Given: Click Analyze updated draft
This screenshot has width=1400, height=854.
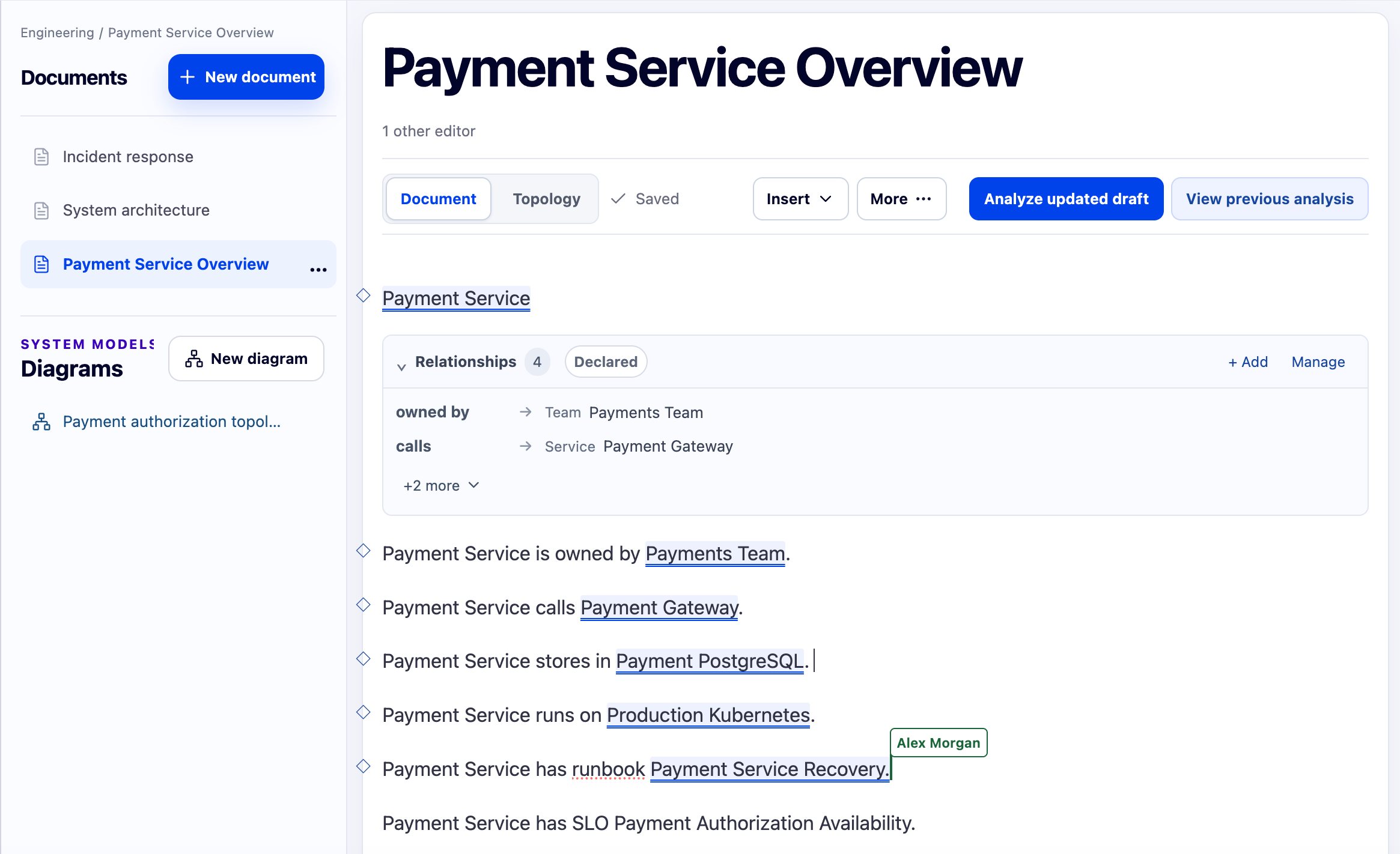Looking at the screenshot, I should tap(1066, 199).
